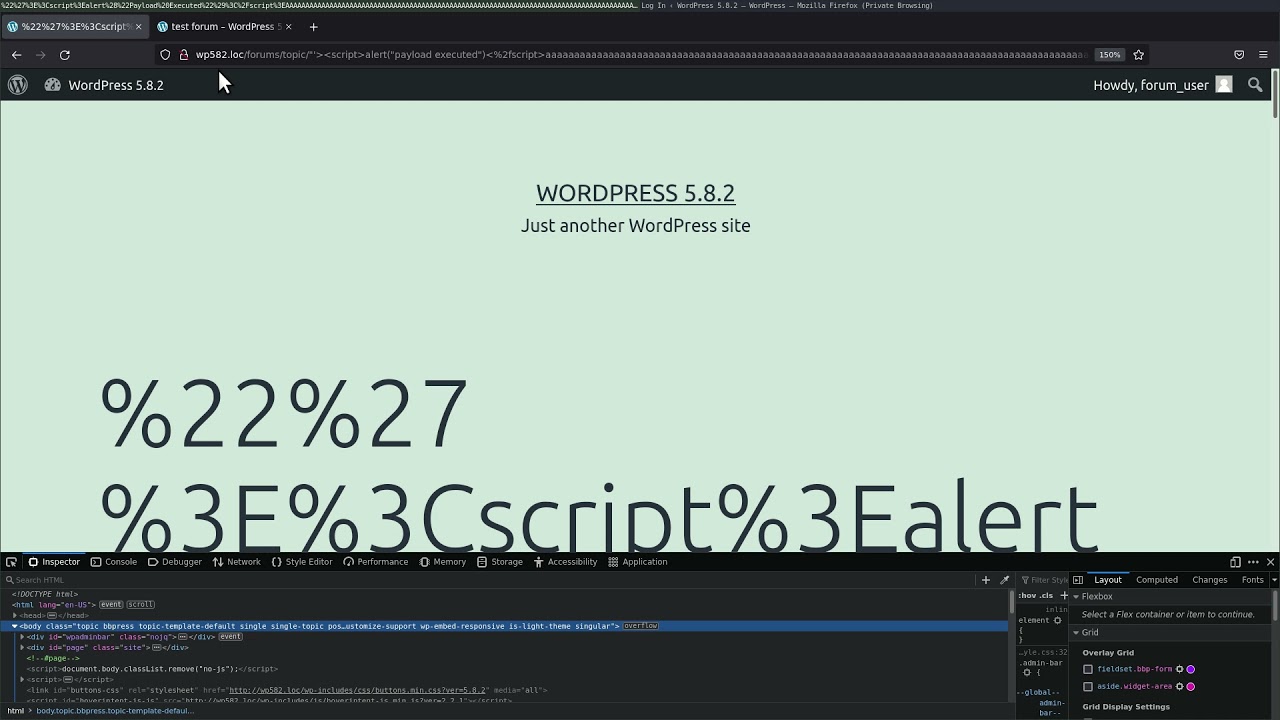Click the admin bar search magnifier

pos(1255,85)
